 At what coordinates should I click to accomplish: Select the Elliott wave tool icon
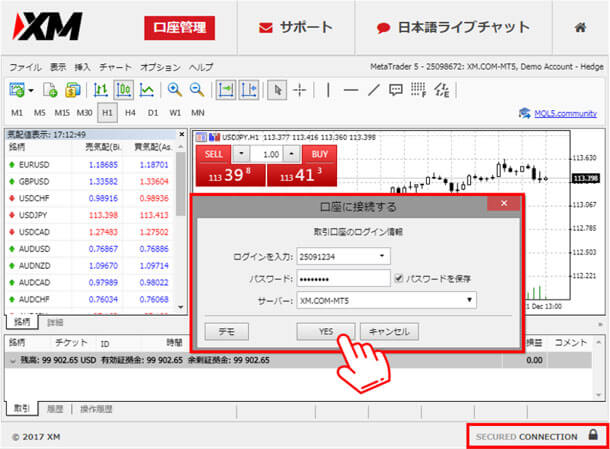[442, 90]
